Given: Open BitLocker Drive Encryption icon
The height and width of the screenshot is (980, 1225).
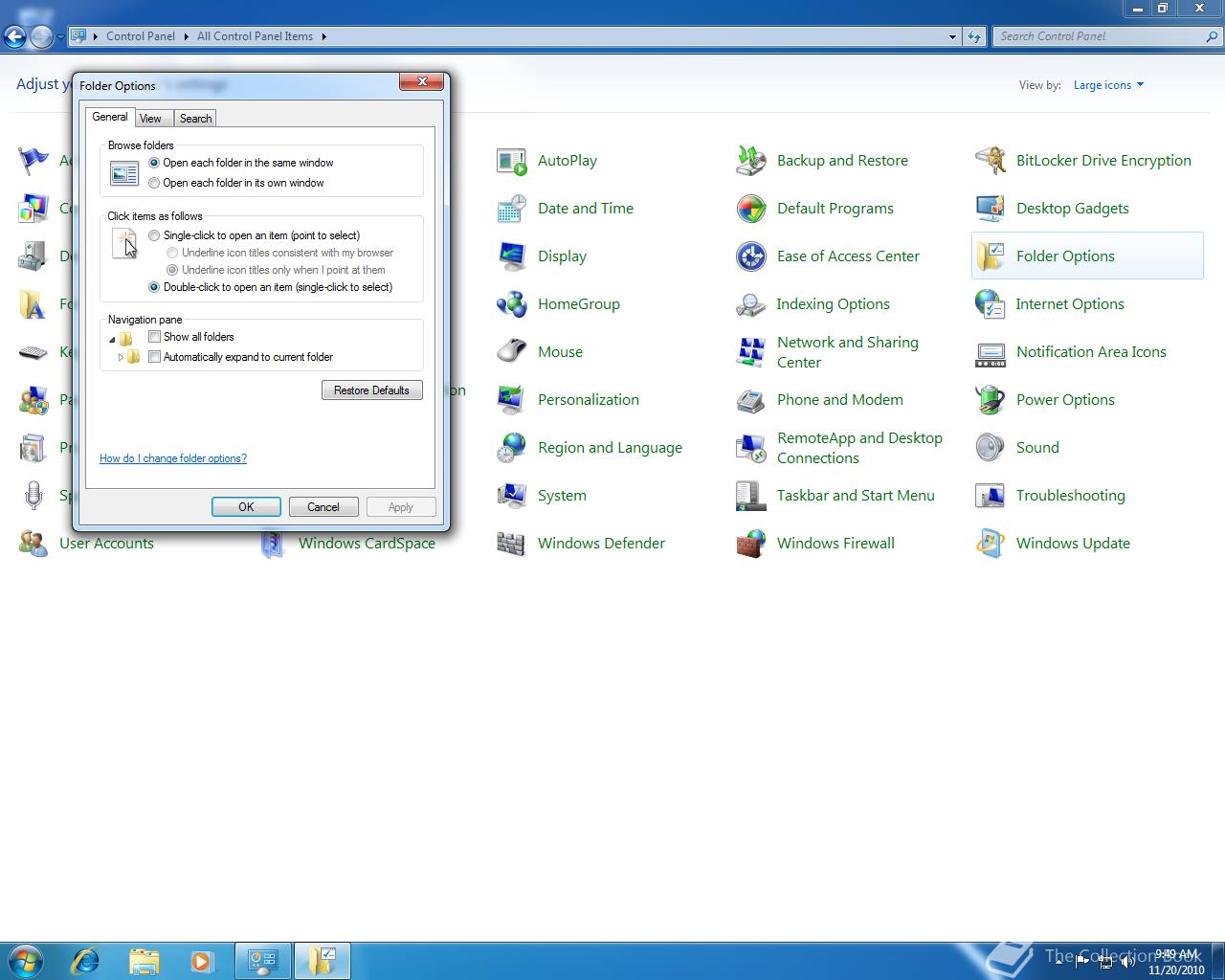Looking at the screenshot, I should (990, 161).
